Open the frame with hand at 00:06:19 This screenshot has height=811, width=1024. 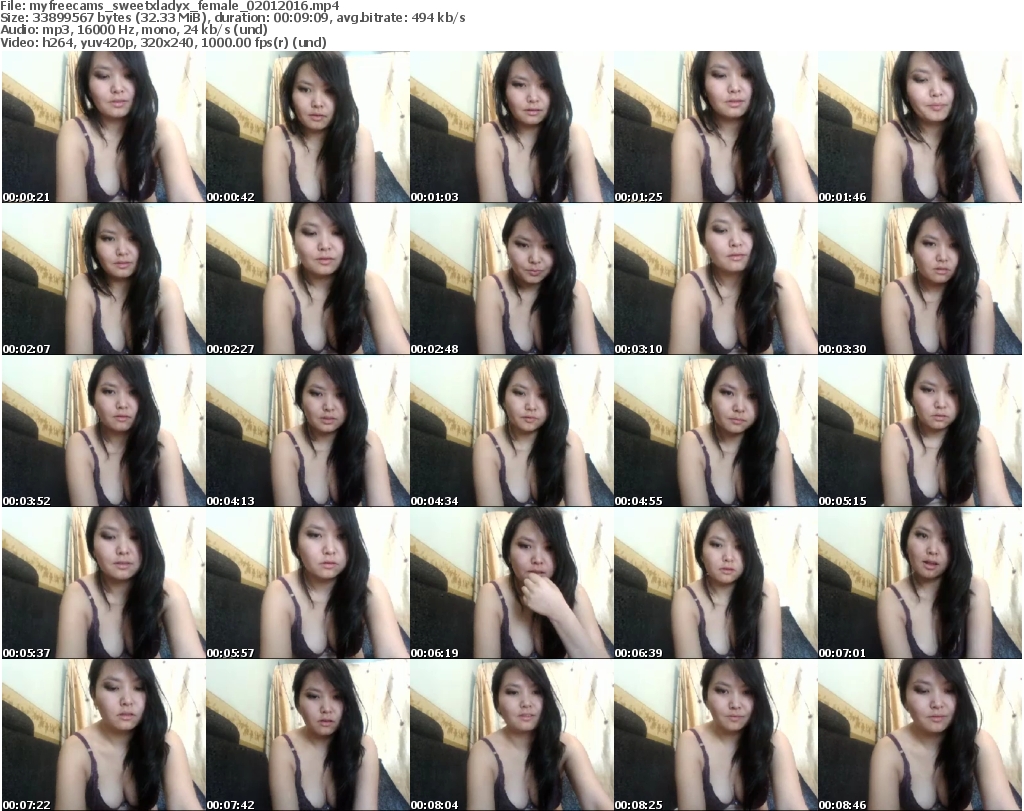tap(511, 583)
